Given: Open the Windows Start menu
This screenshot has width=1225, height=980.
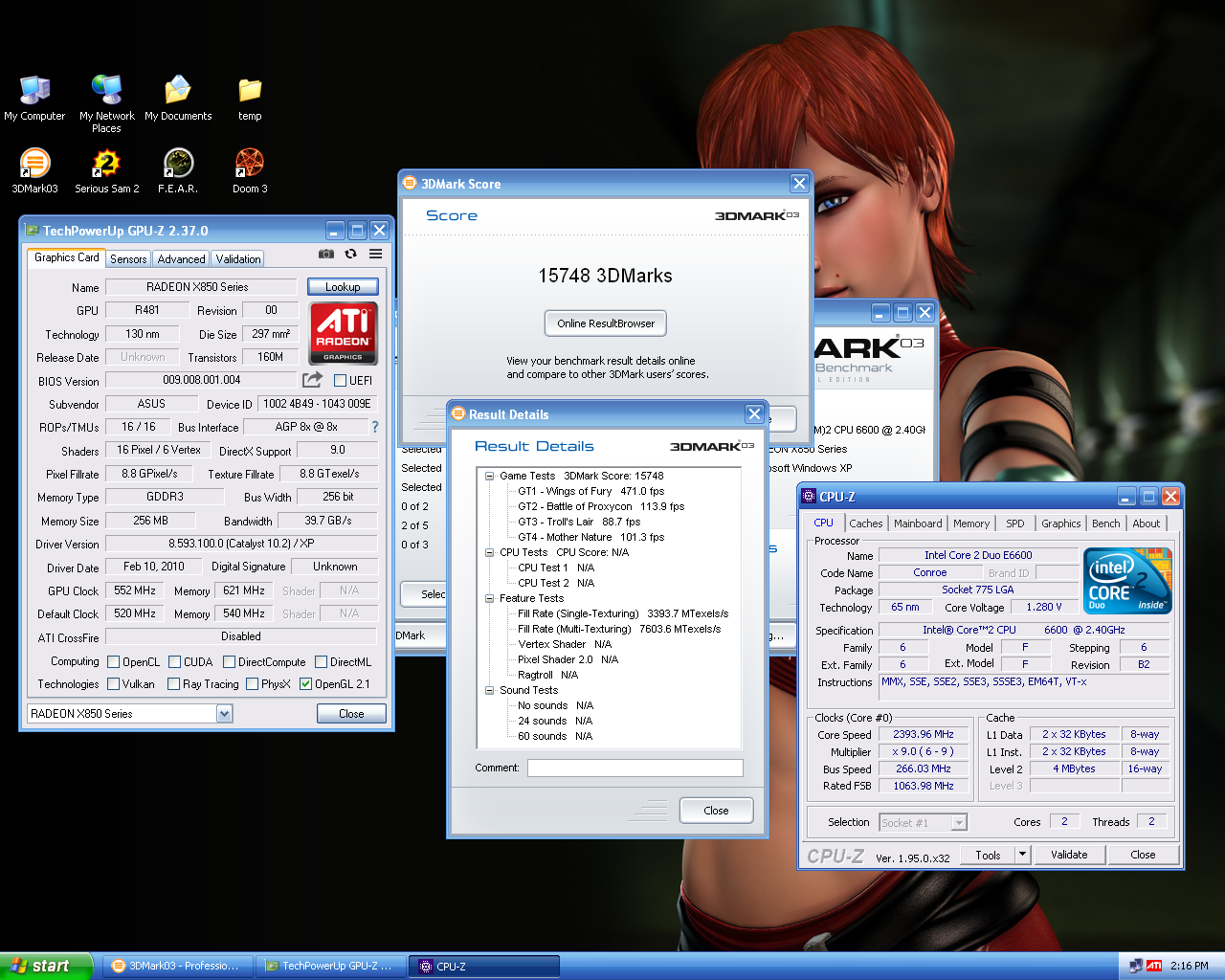Looking at the screenshot, I should click(46, 966).
